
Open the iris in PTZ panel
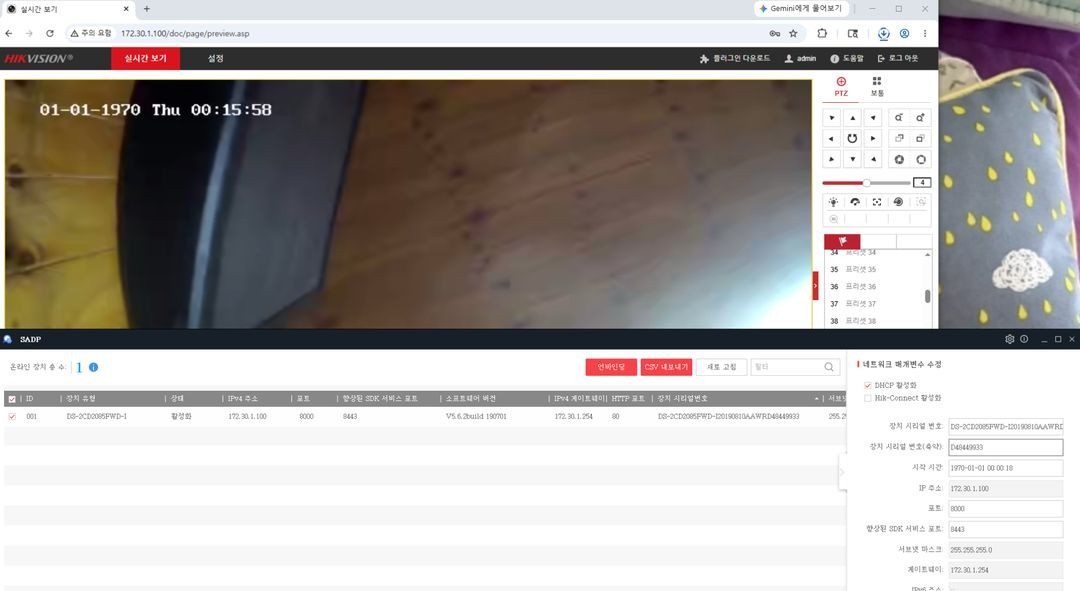coord(920,159)
